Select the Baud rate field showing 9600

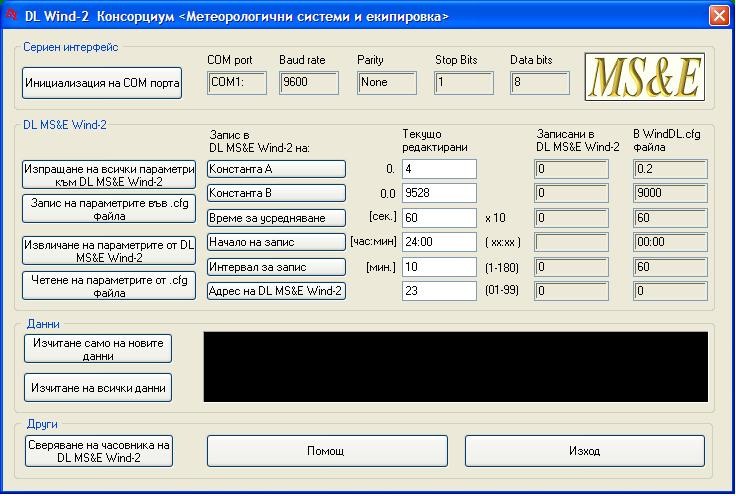tap(308, 83)
